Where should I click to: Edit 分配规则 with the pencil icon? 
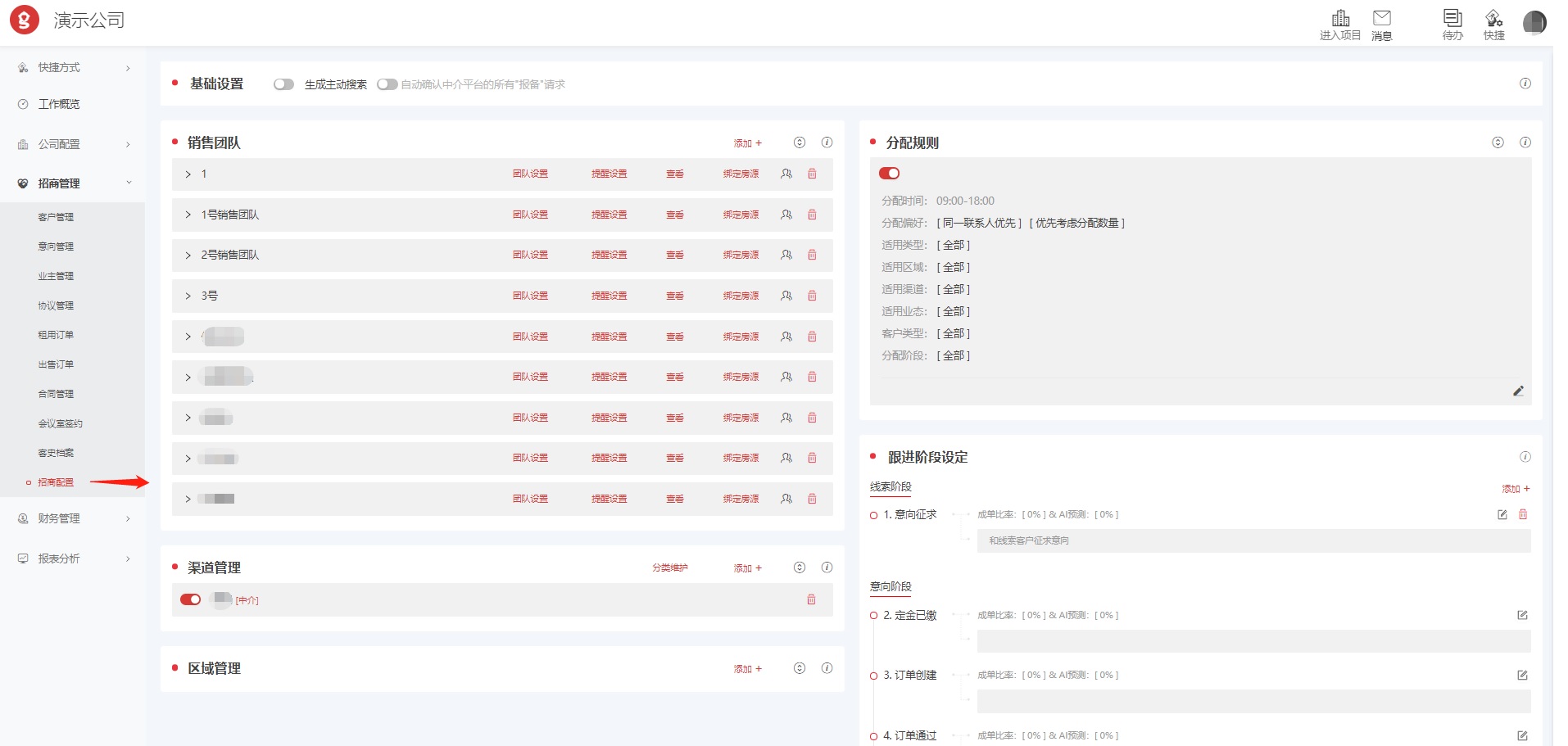tap(1518, 391)
